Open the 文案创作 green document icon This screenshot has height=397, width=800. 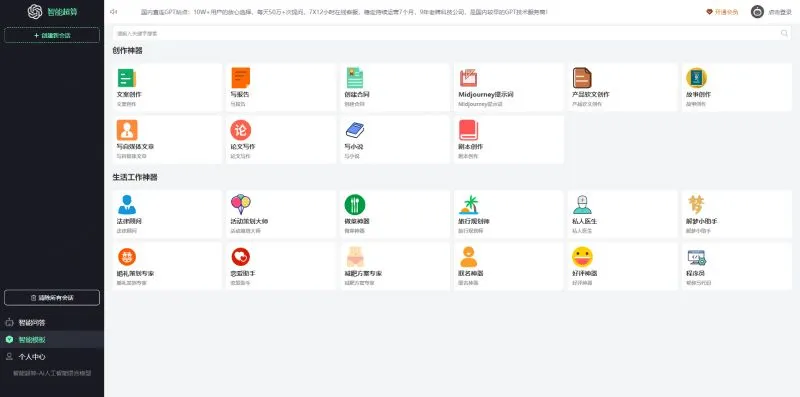127,78
